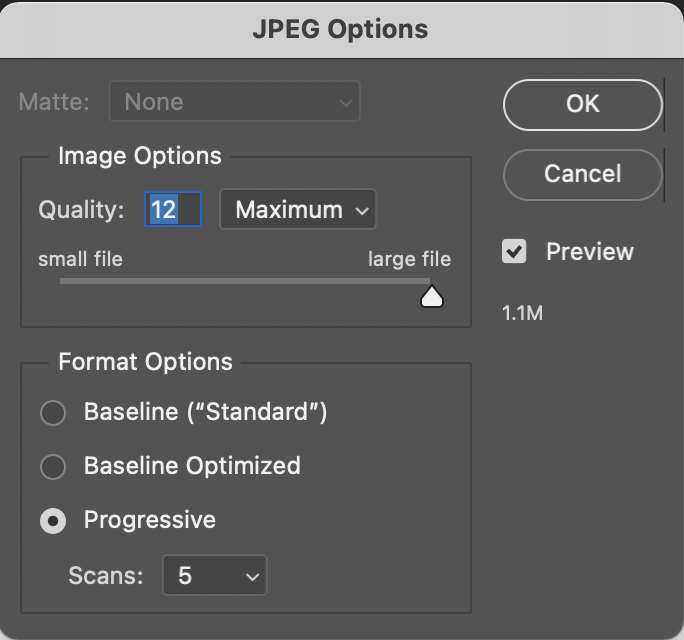The image size is (684, 640).
Task: Click the Scans label text
Action: pyautogui.click(x=105, y=576)
